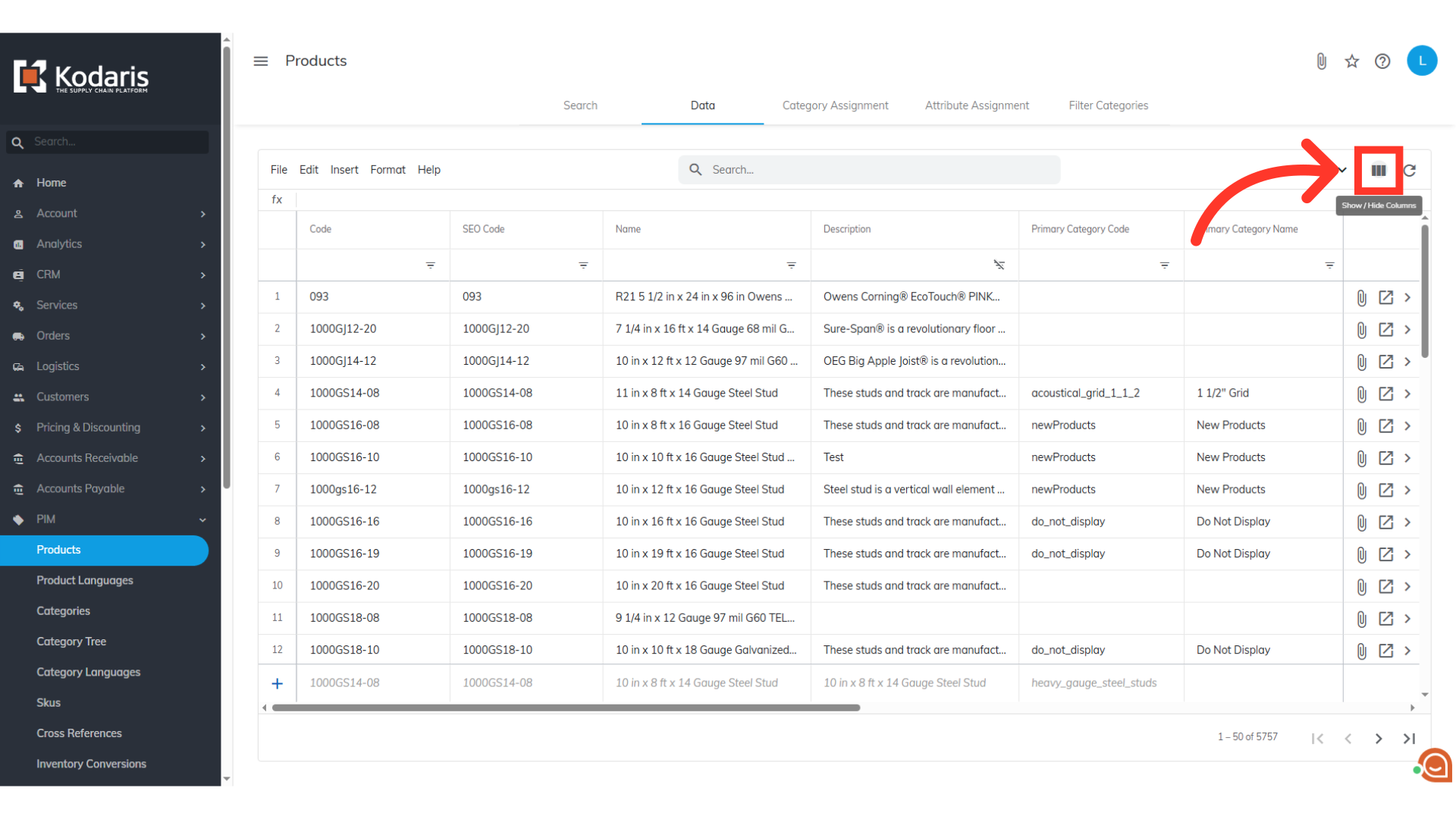1456x819 pixels.
Task: Open the Categories sidebar link
Action: (x=63, y=611)
